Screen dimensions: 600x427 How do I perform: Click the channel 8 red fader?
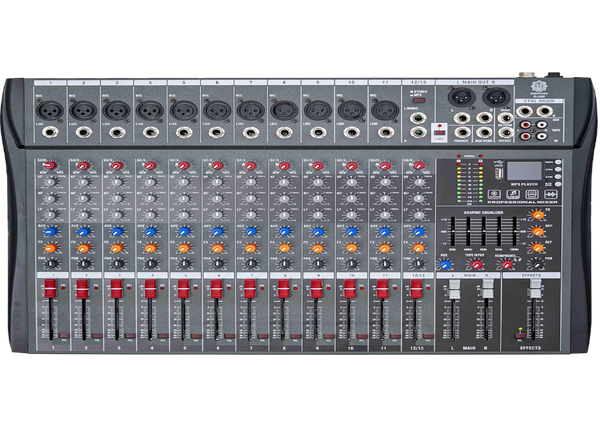[x=283, y=289]
